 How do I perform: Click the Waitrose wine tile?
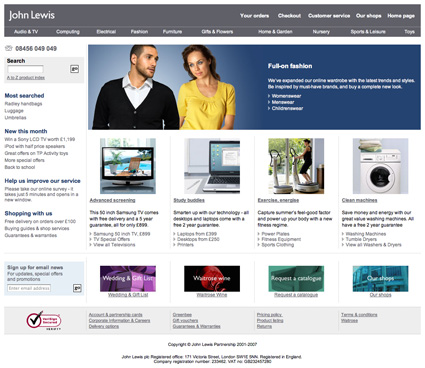(x=212, y=279)
